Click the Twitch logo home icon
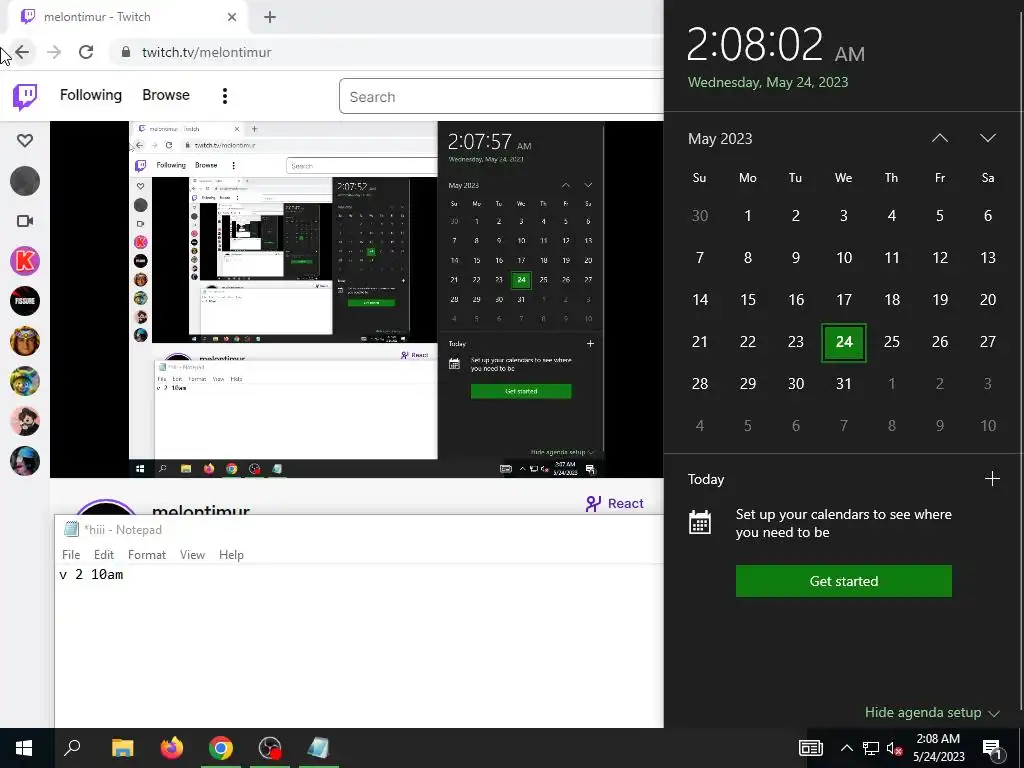The height and width of the screenshot is (768, 1024). pyautogui.click(x=25, y=97)
